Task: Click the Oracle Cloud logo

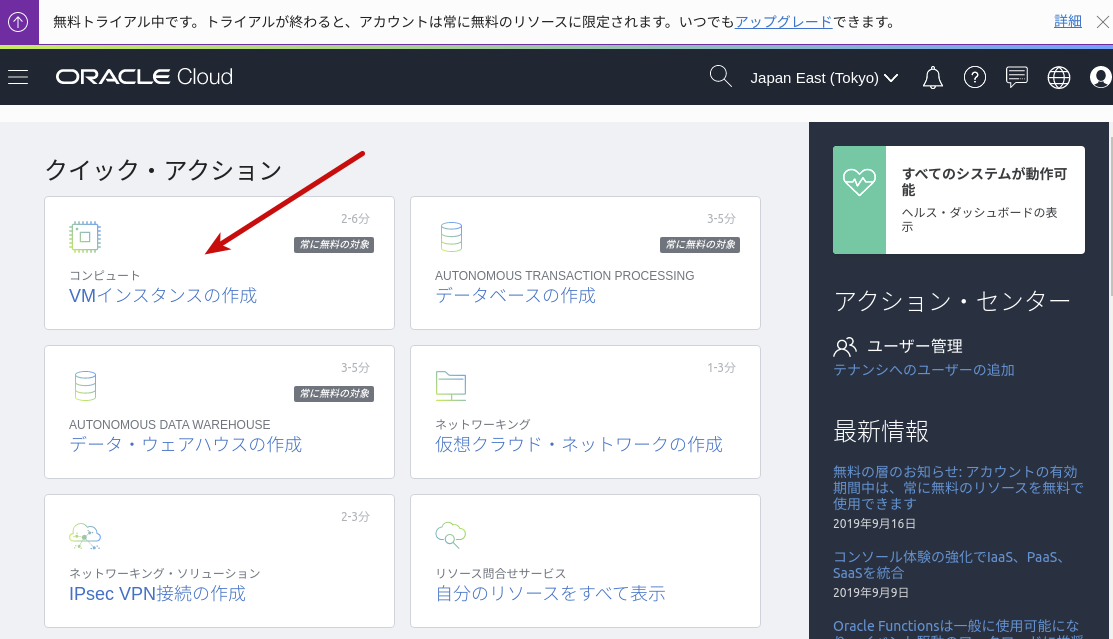Action: click(x=144, y=77)
